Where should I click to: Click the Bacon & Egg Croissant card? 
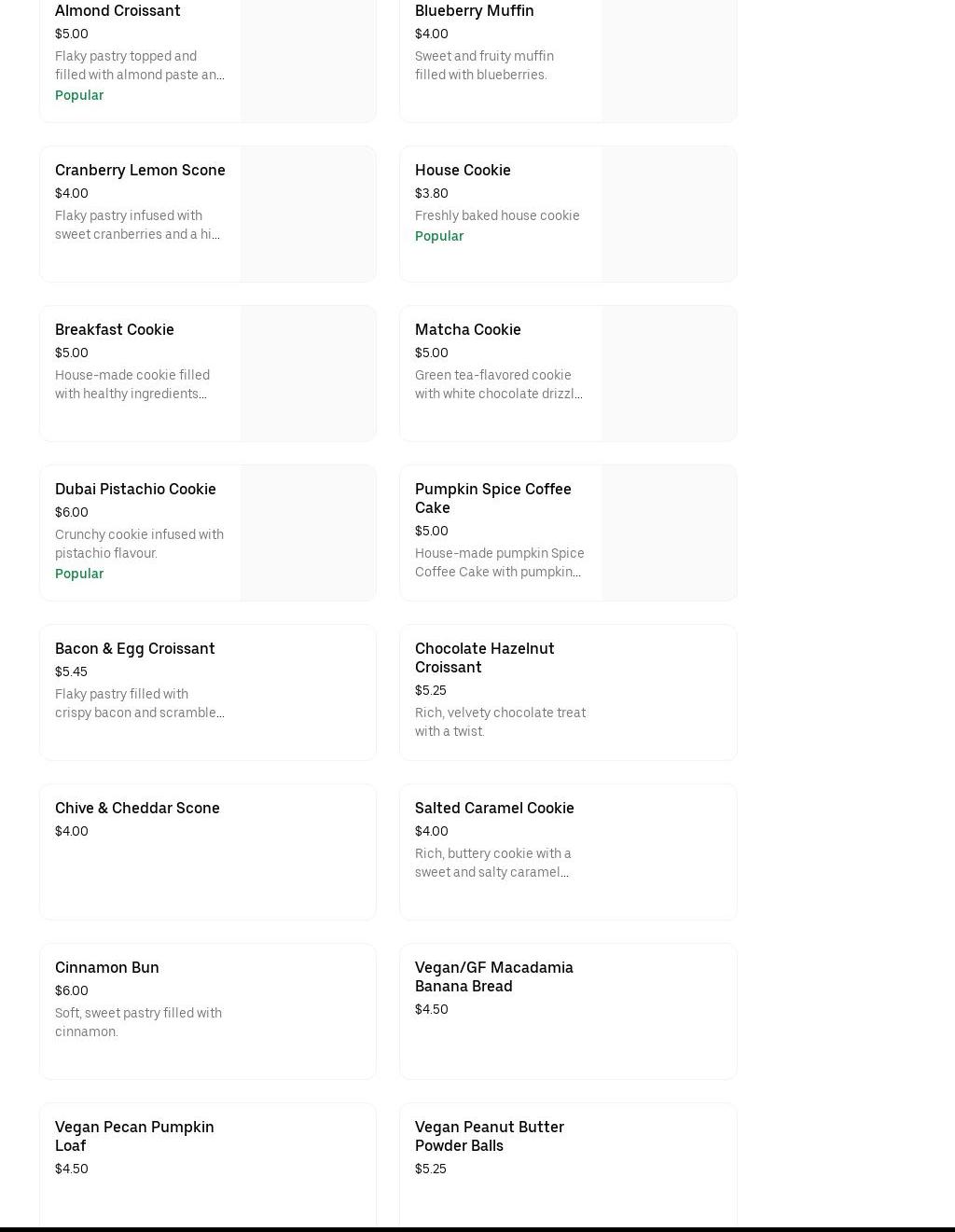(x=207, y=692)
